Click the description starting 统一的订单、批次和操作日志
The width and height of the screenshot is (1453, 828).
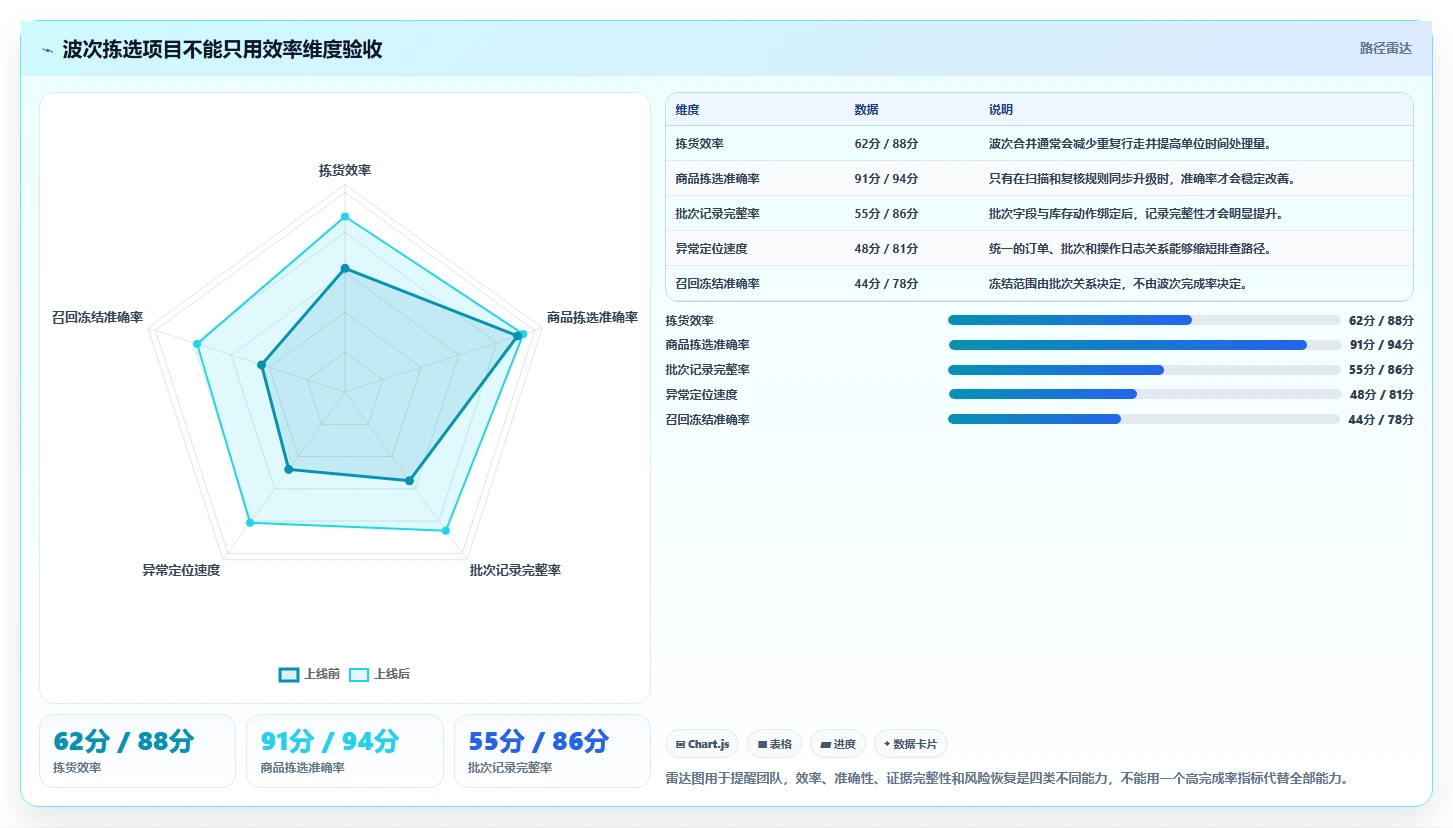click(1130, 249)
